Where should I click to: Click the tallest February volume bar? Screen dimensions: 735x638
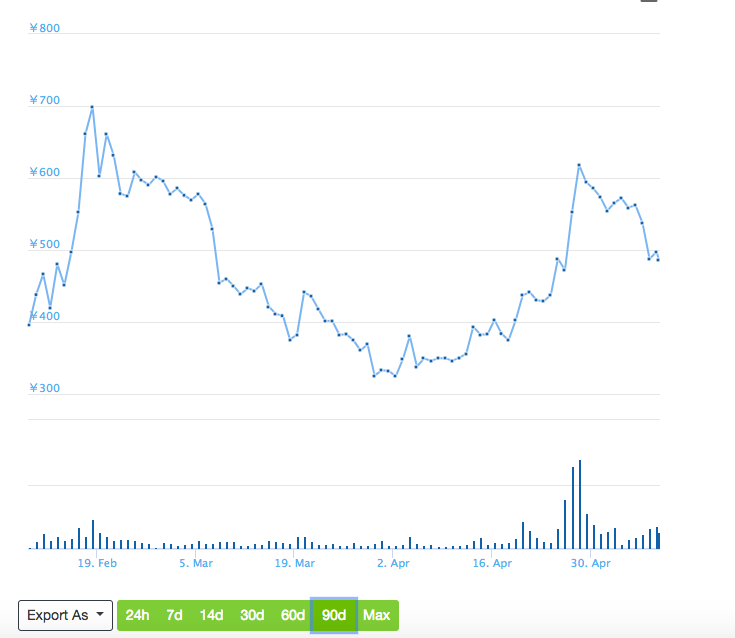[x=93, y=535]
